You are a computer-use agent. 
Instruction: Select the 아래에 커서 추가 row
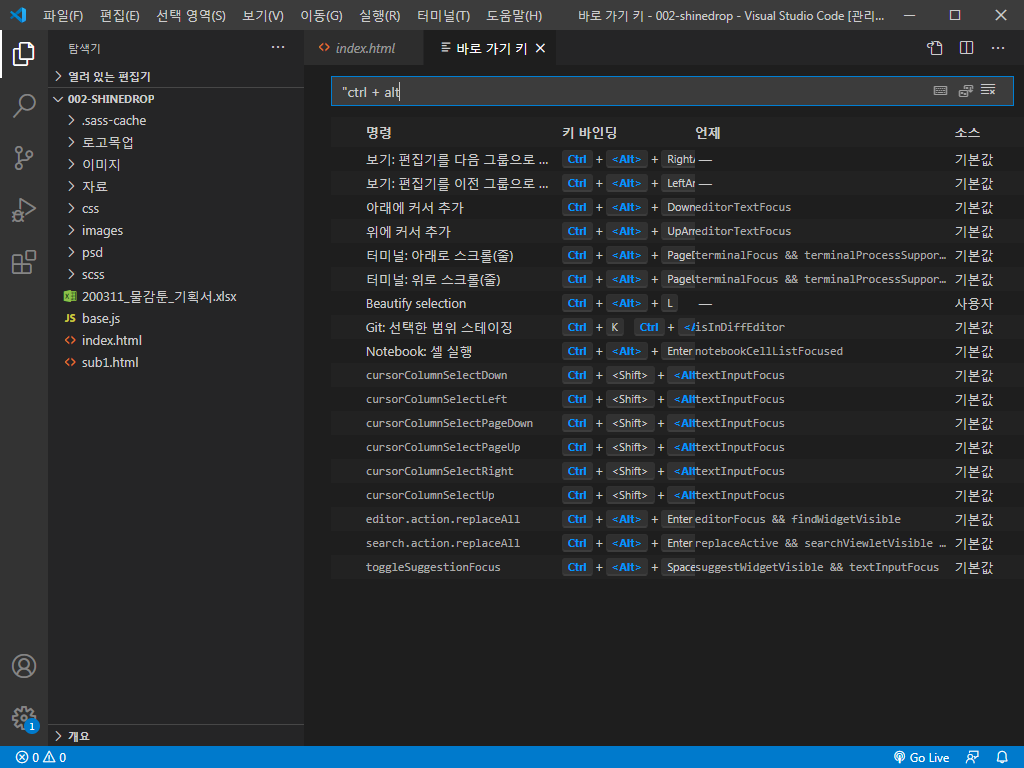click(x=672, y=208)
